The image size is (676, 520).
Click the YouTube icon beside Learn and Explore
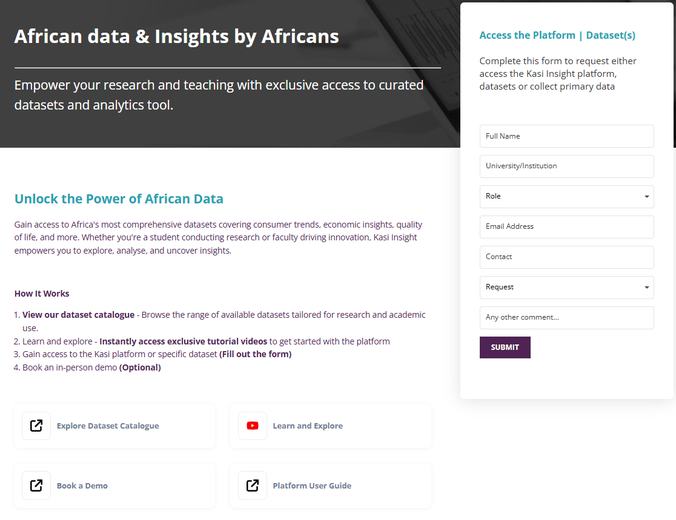[x=253, y=426]
